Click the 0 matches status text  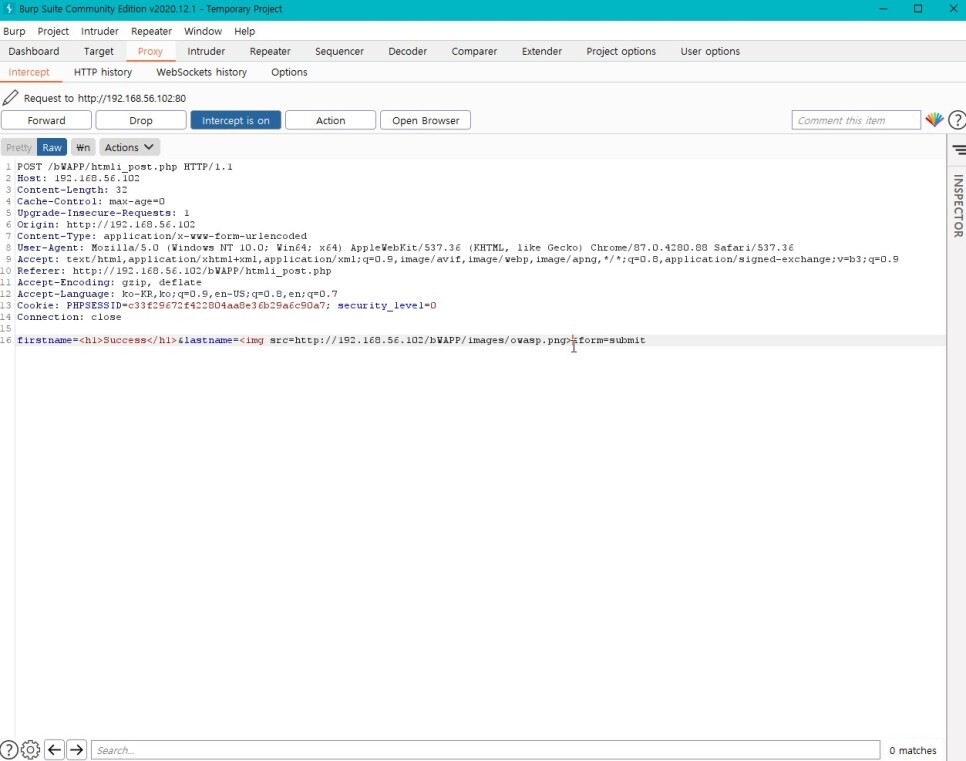point(912,750)
